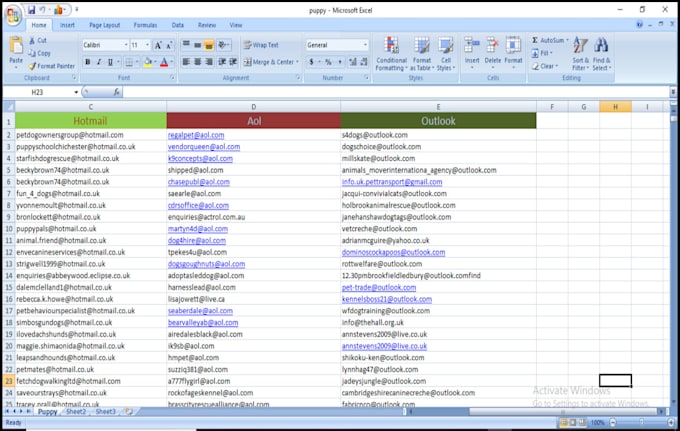Click the zoom slider in status bar

click(x=642, y=422)
